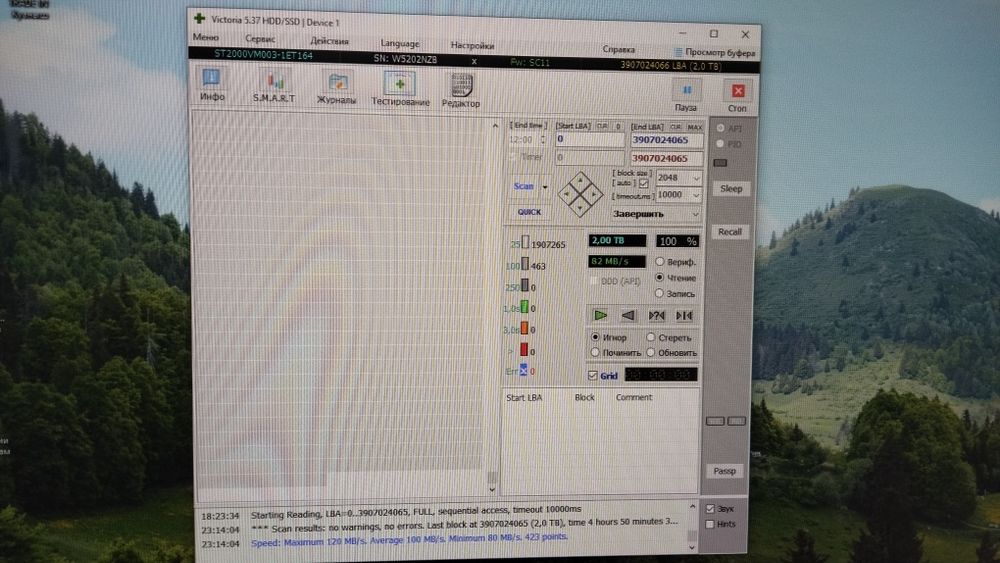Select the Чтение read radio button

tap(659, 277)
